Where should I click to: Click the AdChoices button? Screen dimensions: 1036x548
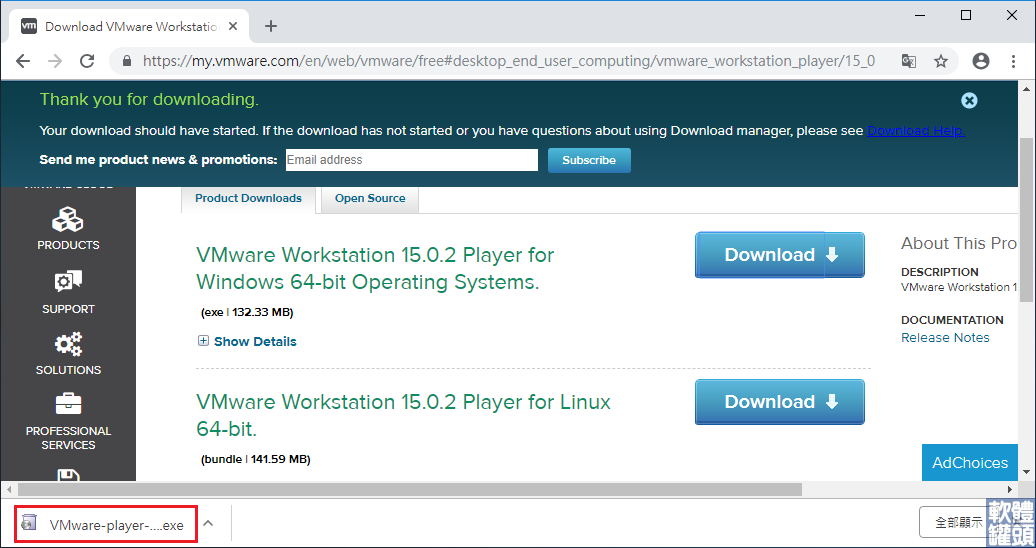pyautogui.click(x=969, y=463)
